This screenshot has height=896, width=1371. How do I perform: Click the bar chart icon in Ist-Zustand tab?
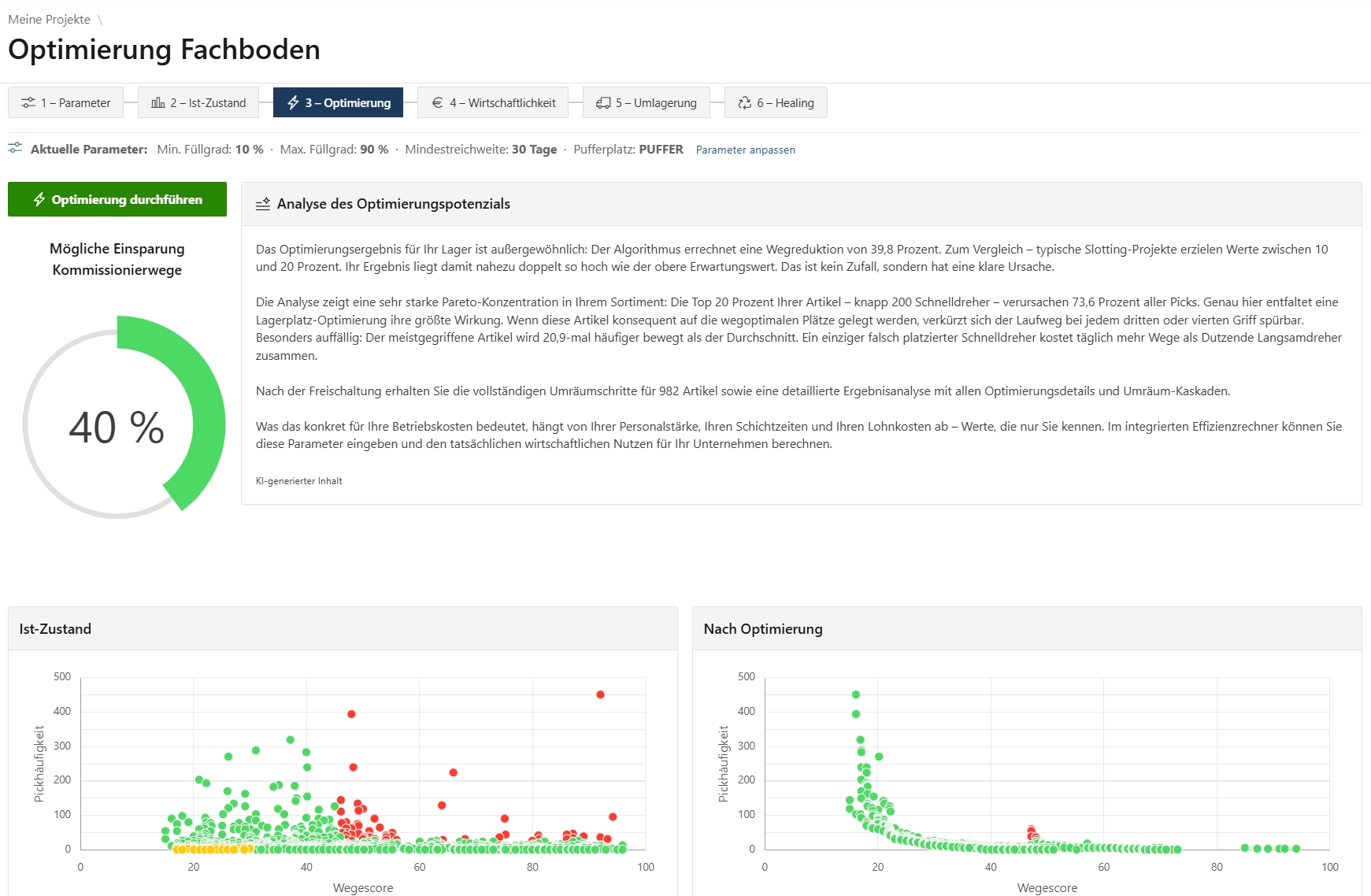(x=158, y=103)
